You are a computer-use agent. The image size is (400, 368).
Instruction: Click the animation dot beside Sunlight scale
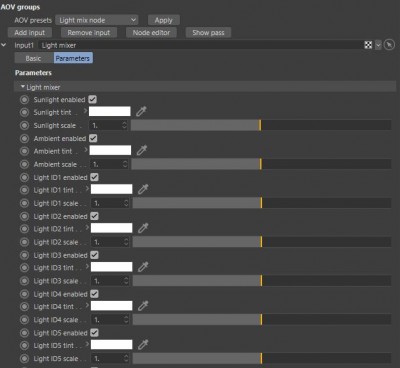[x=24, y=125]
